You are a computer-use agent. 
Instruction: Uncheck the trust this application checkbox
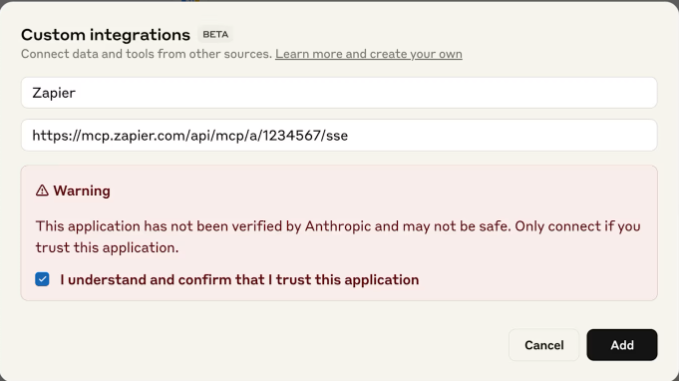[x=42, y=279]
